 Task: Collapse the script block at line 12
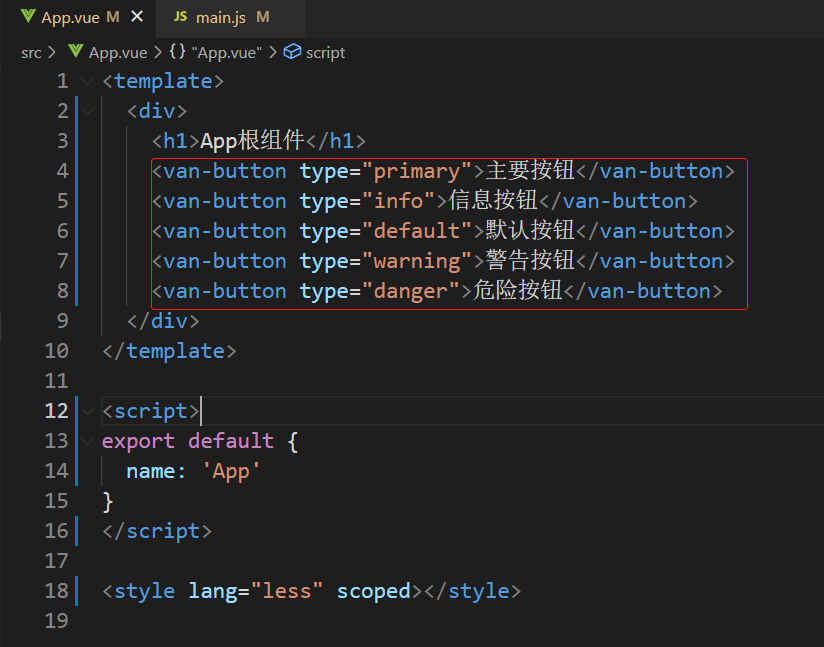coord(87,411)
